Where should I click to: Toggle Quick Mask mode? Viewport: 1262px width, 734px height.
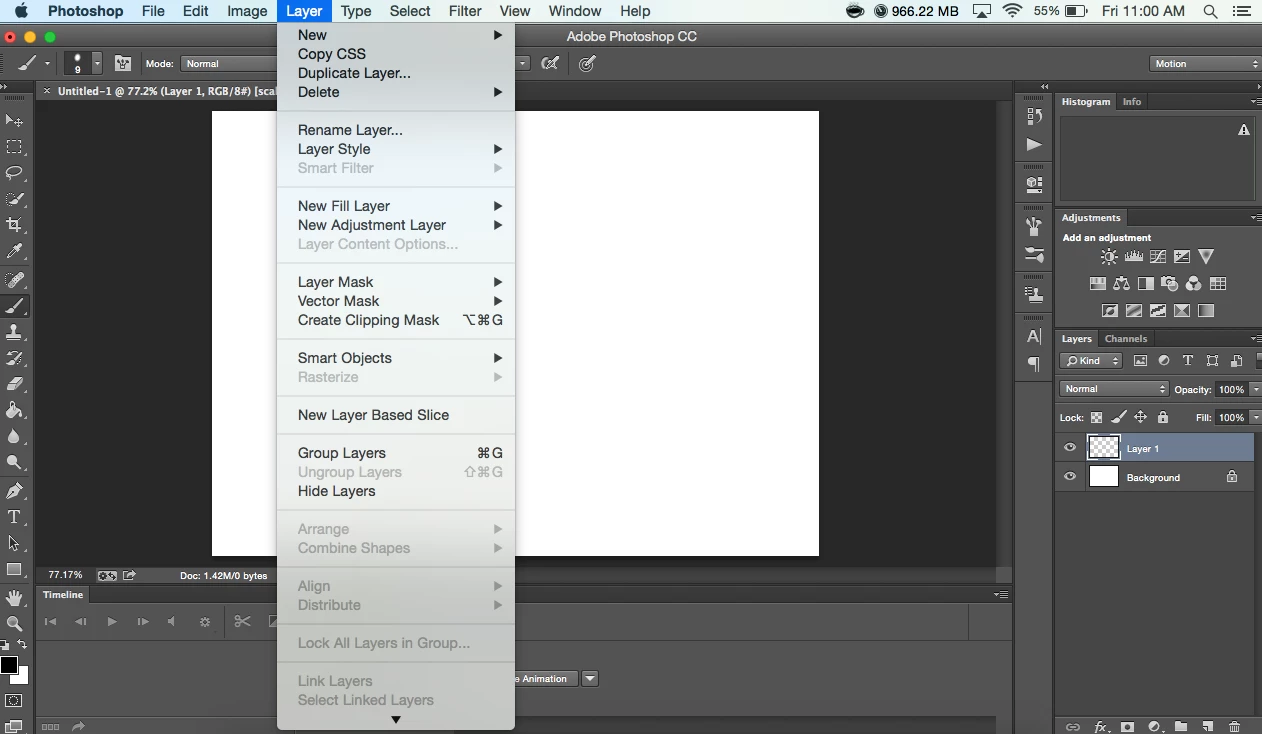(x=14, y=700)
